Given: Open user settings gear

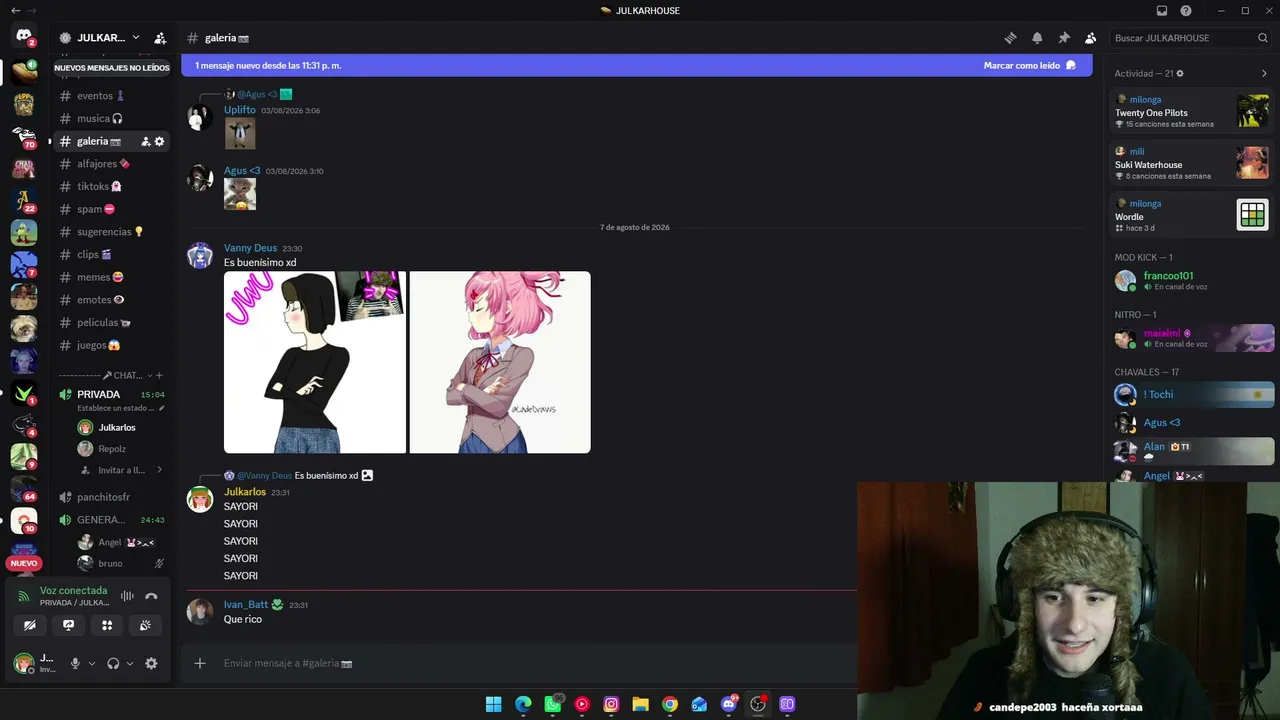Looking at the screenshot, I should point(151,663).
